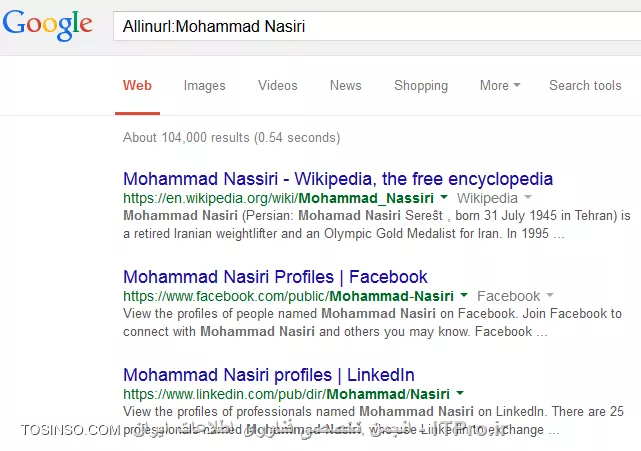
Task: Expand the More dropdown menu
Action: coord(500,85)
